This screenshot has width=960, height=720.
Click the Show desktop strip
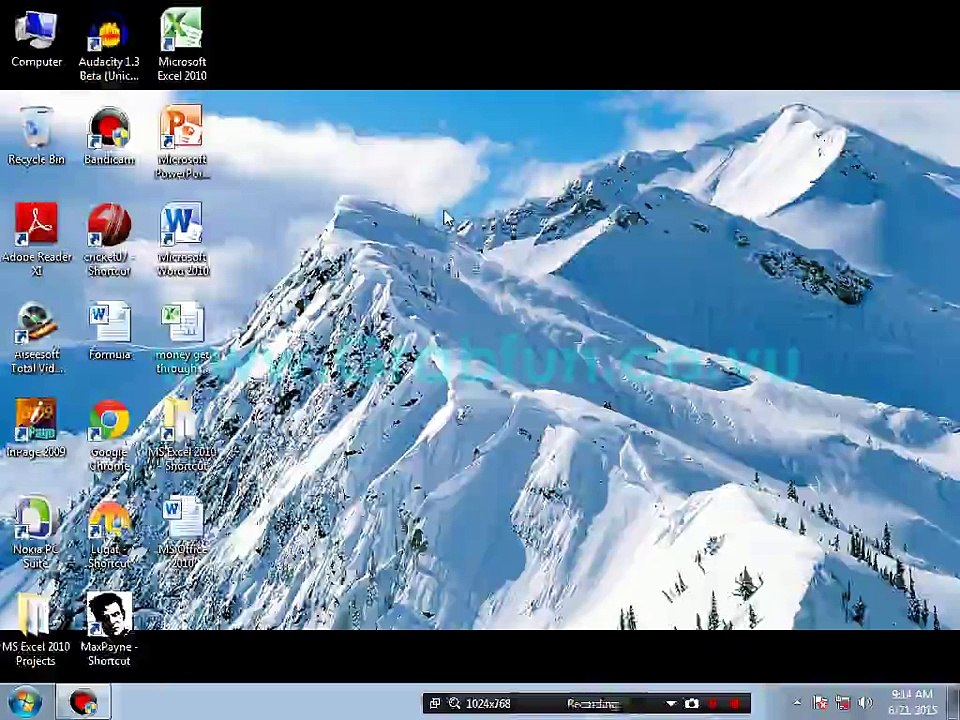point(954,702)
